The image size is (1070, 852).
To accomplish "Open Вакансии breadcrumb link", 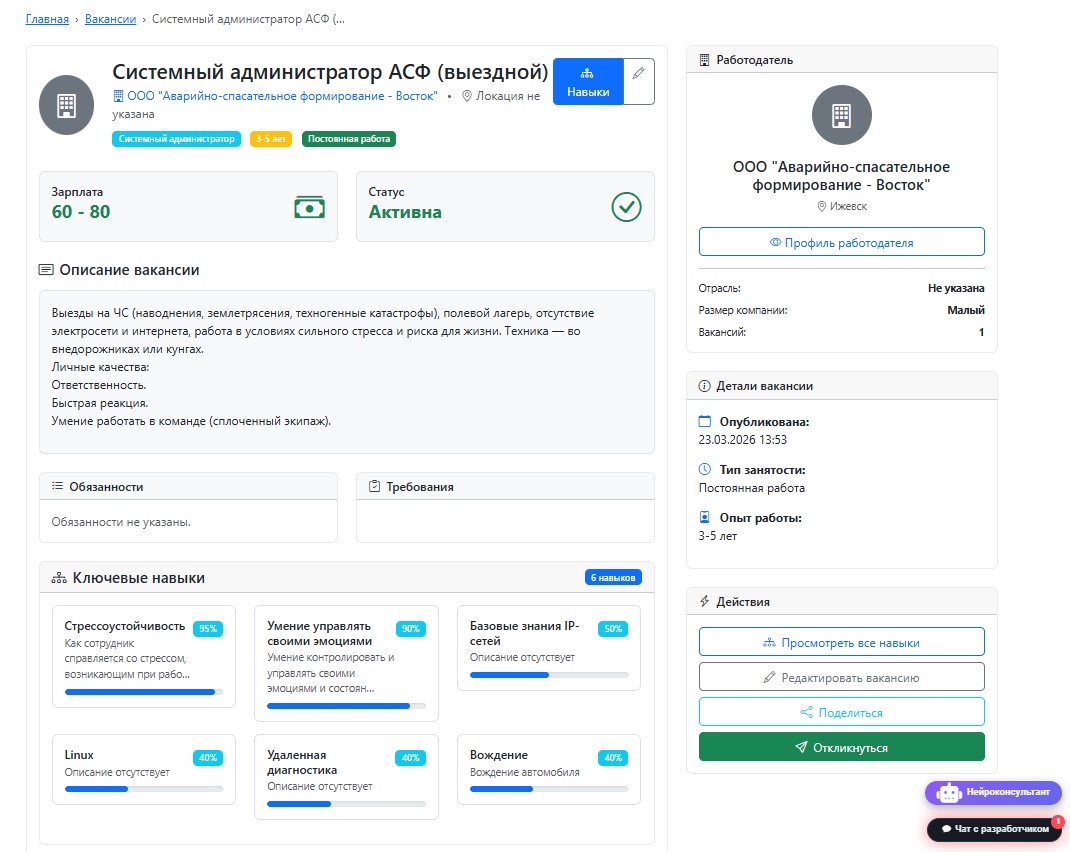I will click(x=111, y=19).
